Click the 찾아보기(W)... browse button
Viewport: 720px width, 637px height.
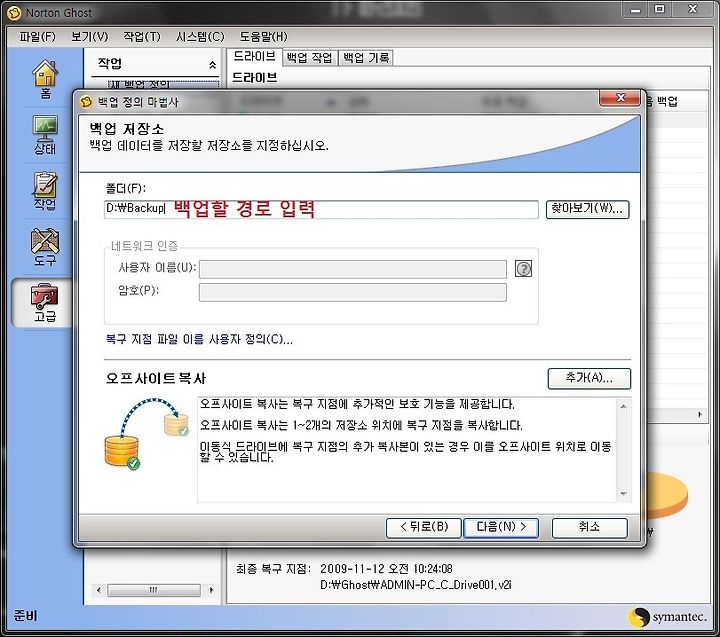coord(587,209)
